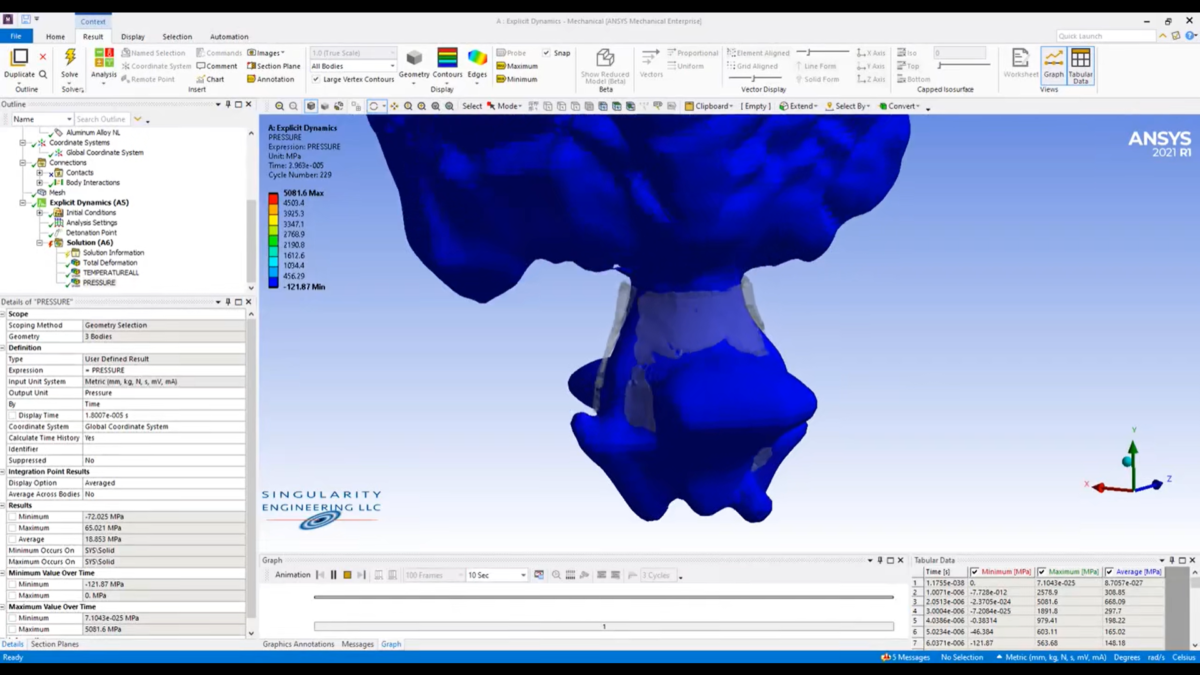Toggle the Display Time checkbox in Details

click(x=12, y=415)
